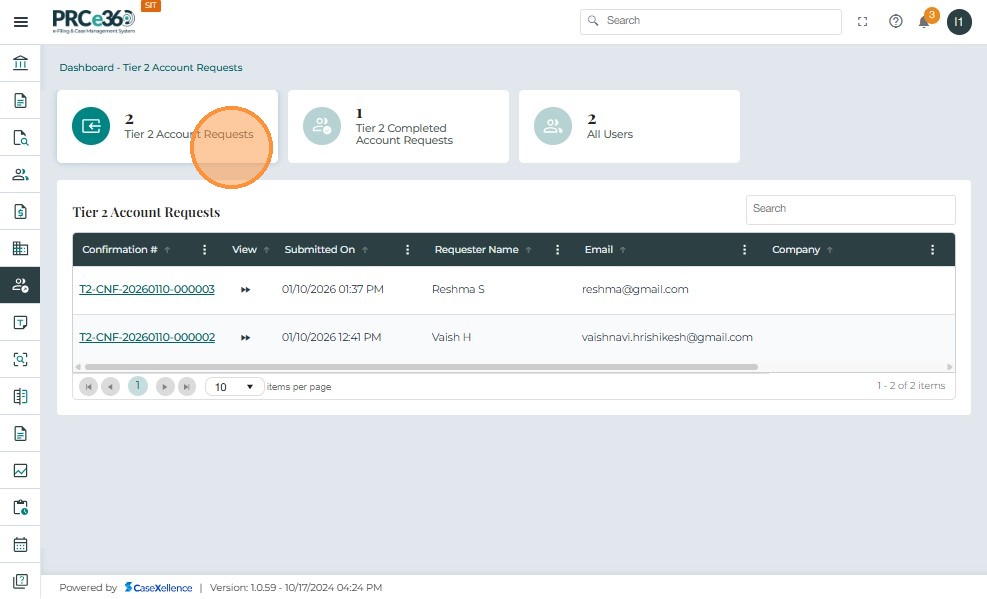Sort by Company column header
This screenshot has height=599, width=987.
coord(796,250)
